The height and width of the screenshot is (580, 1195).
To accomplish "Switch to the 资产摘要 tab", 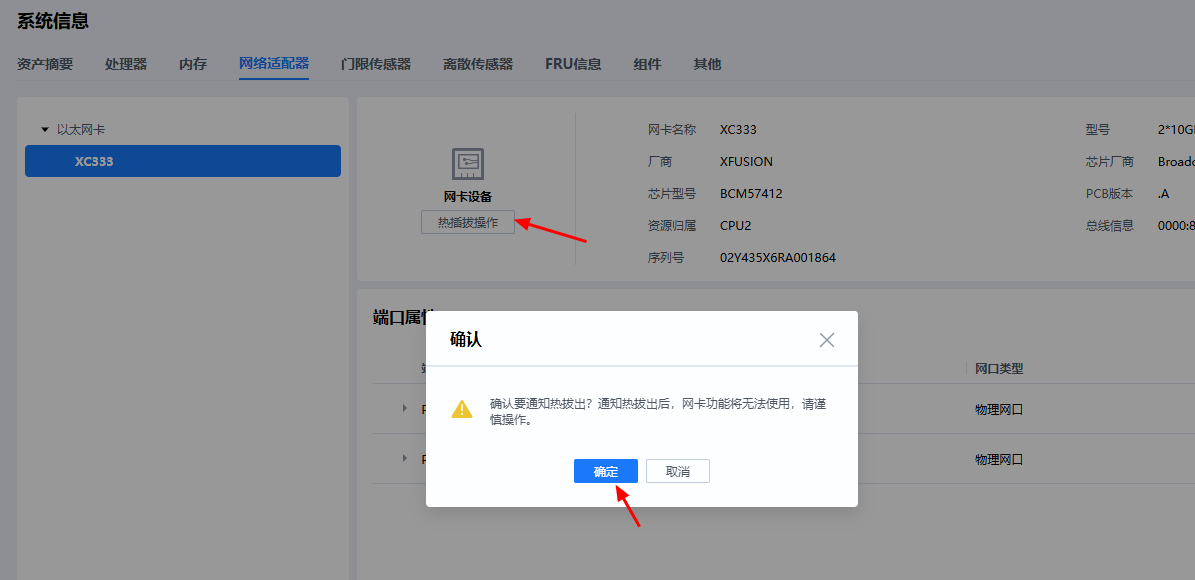I will [45, 64].
